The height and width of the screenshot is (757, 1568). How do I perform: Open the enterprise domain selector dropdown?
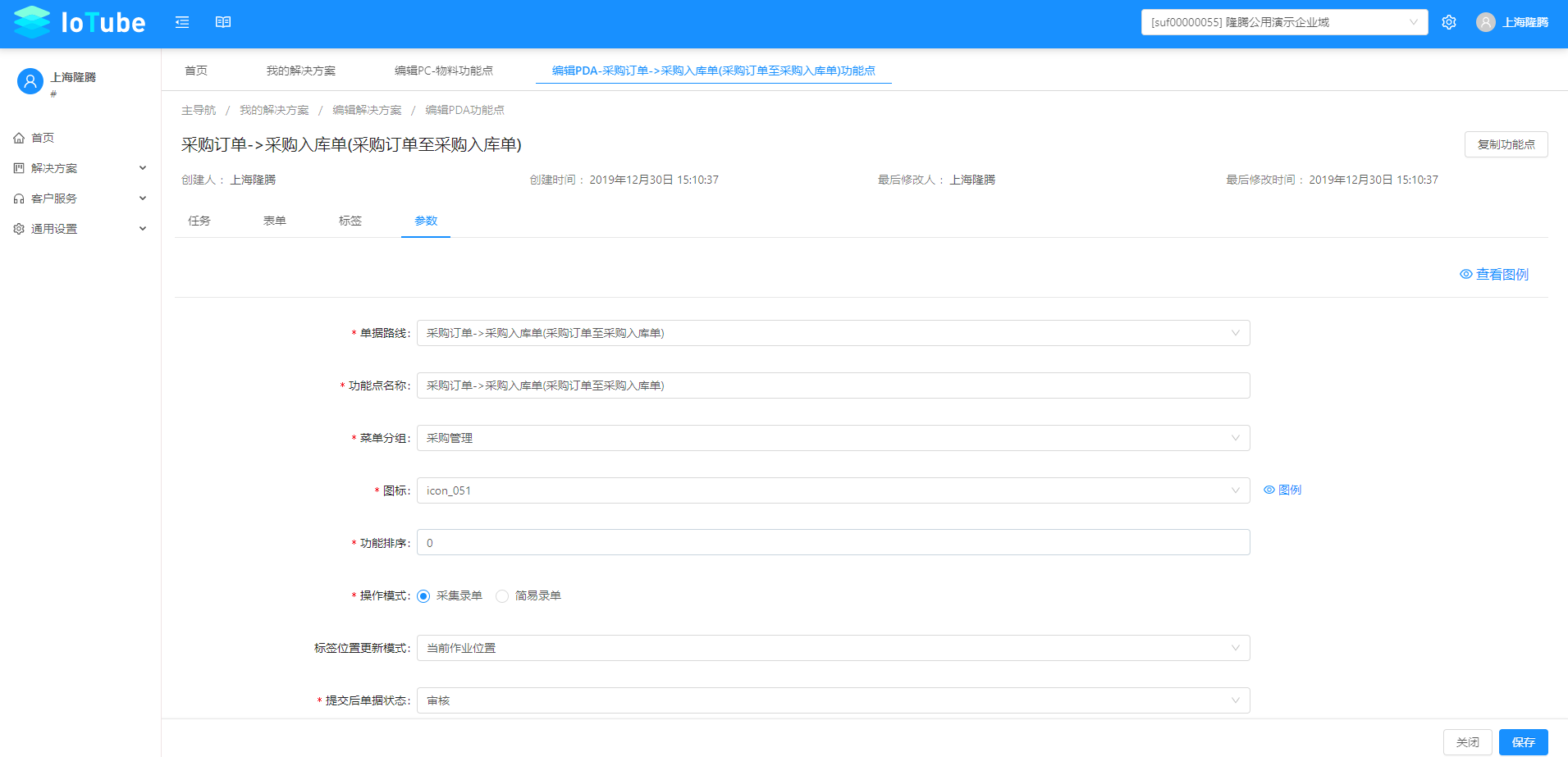1284,22
